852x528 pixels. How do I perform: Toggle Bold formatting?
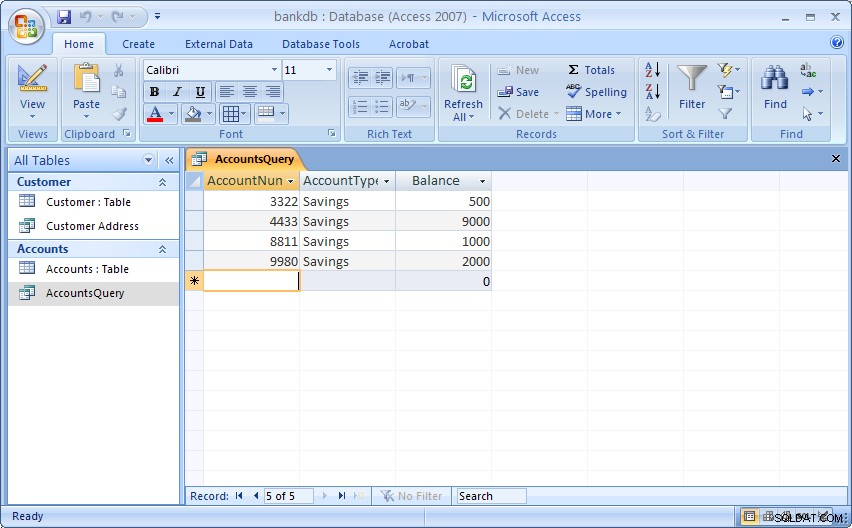point(154,92)
